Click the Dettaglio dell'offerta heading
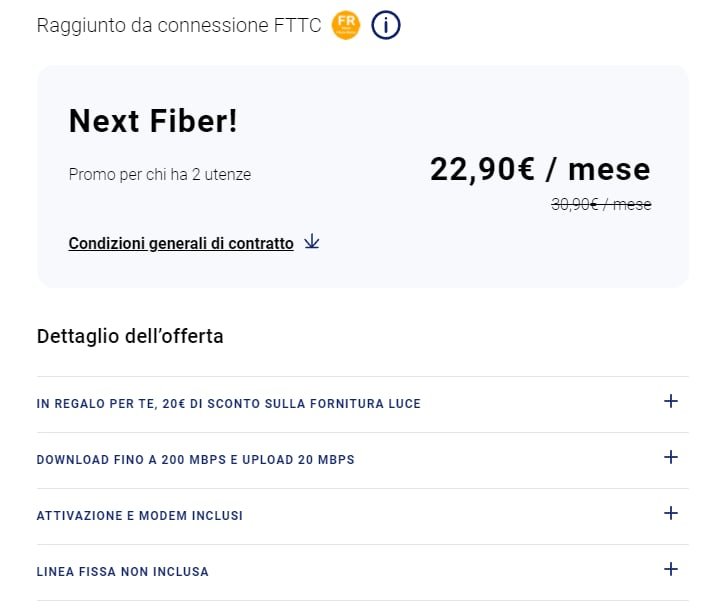This screenshot has height=614, width=726. click(130, 336)
